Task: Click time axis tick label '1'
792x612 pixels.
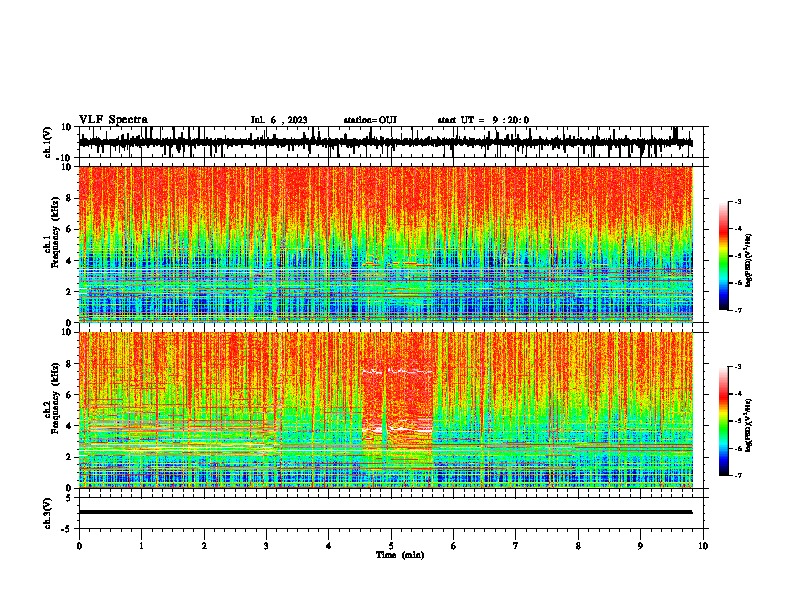Action: point(141,546)
